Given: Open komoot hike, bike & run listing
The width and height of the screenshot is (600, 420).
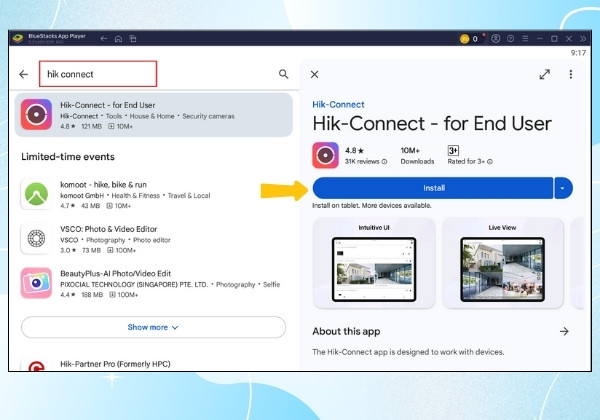Looking at the screenshot, I should tap(153, 195).
